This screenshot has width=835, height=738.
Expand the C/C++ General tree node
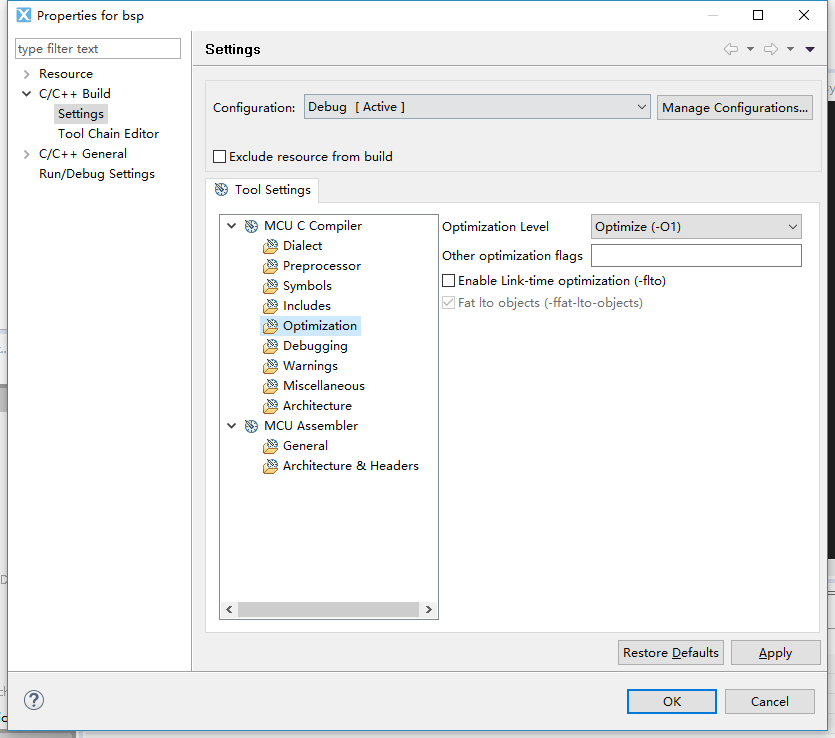(27, 154)
